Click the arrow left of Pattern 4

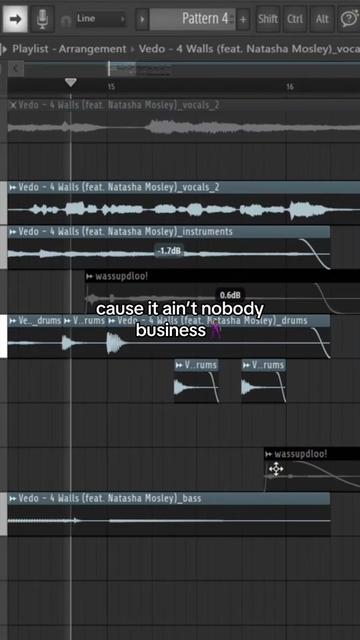pos(142,19)
